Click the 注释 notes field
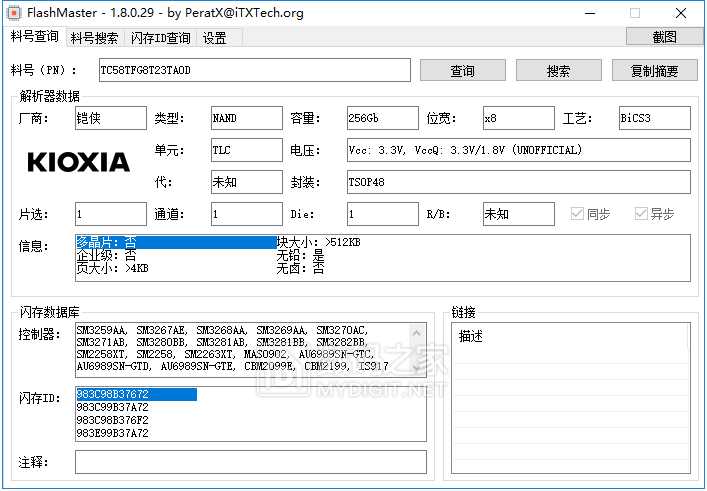The width and height of the screenshot is (707, 491). pyautogui.click(x=251, y=462)
